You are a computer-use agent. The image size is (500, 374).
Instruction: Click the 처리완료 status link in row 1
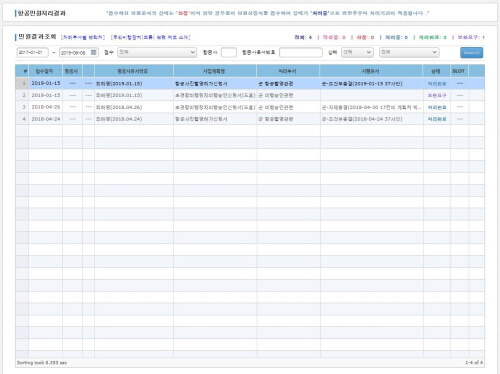coord(437,83)
